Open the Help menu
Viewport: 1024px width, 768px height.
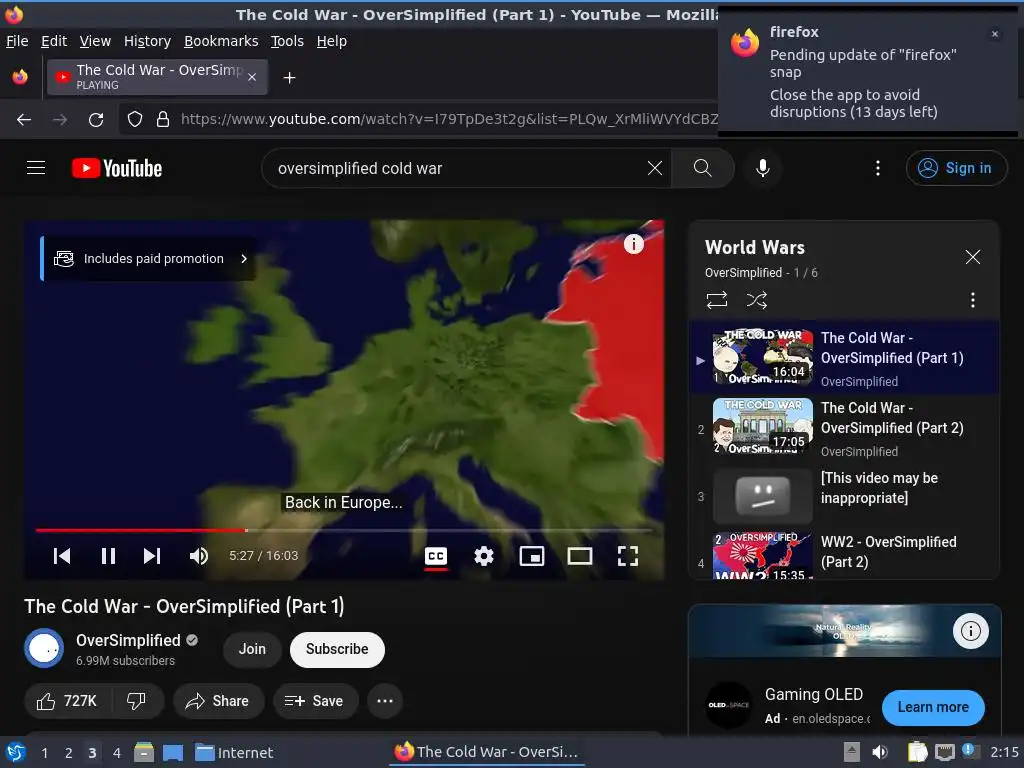(332, 41)
